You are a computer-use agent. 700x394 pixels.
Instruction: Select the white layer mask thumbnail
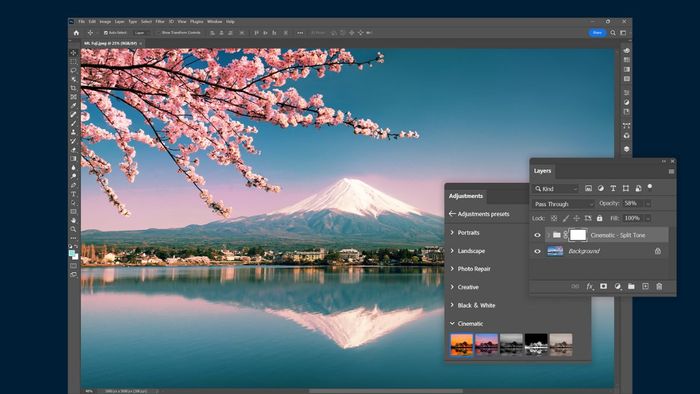[x=578, y=235]
